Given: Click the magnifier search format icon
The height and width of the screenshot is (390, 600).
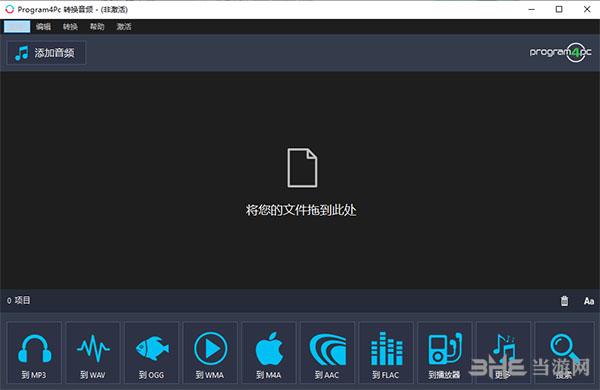Looking at the screenshot, I should click(564, 353).
